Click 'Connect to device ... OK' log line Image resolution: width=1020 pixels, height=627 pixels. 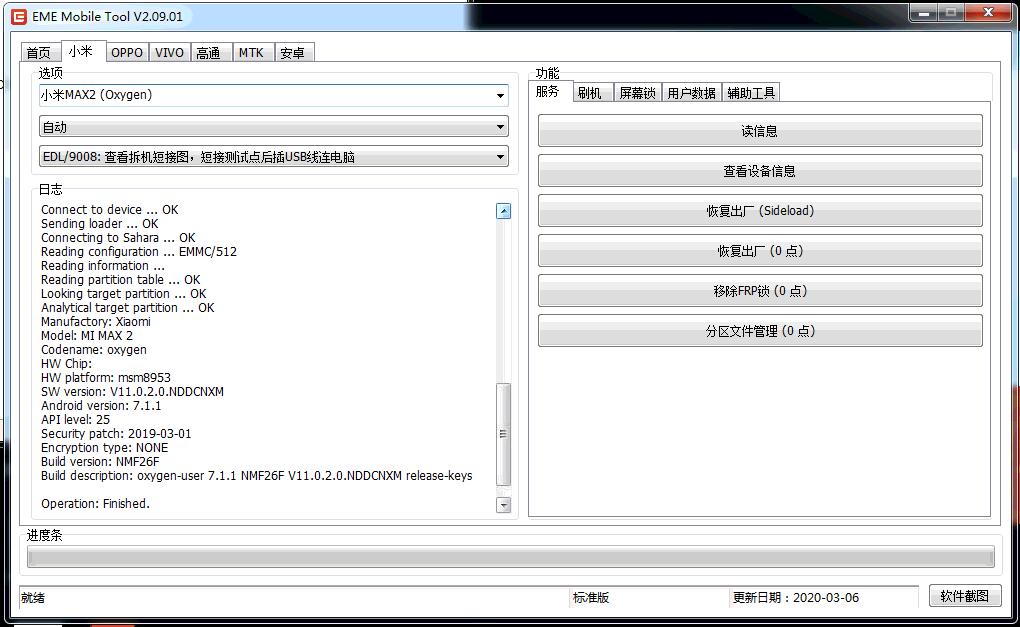tap(109, 209)
